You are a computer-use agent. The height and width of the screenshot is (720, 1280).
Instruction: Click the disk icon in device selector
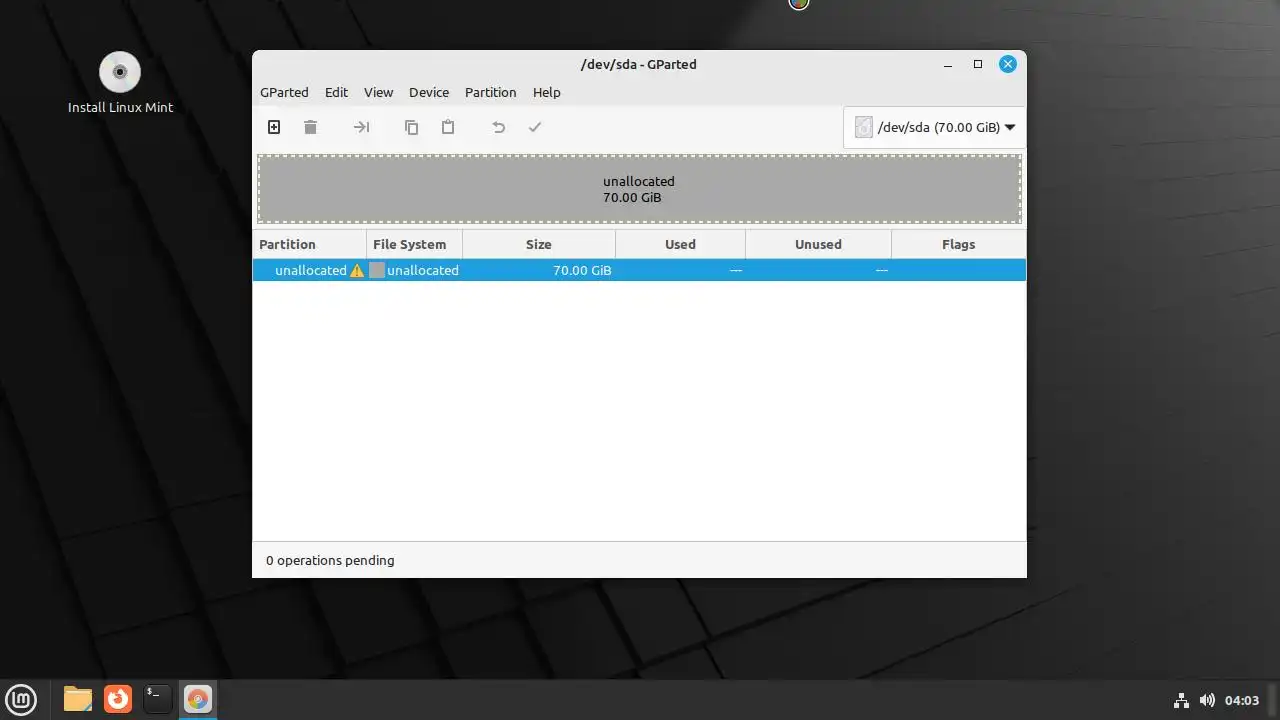pos(863,127)
